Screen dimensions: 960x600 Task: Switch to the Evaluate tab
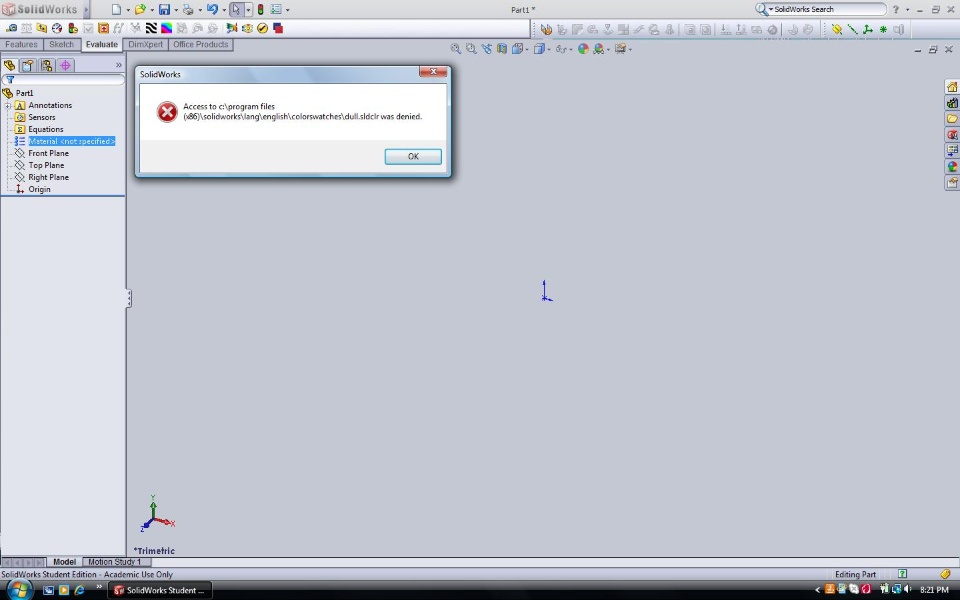(102, 45)
